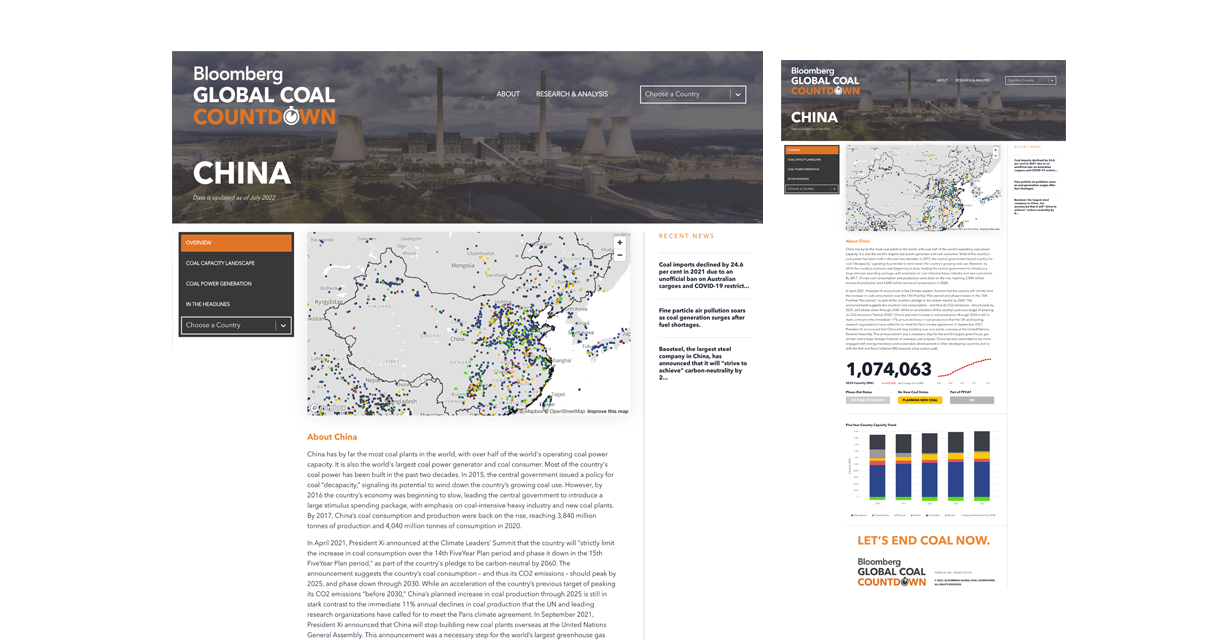The height and width of the screenshot is (640, 1230).
Task: Open RESEARCH & ANALYSIS in the small preview header
Action: tap(972, 80)
